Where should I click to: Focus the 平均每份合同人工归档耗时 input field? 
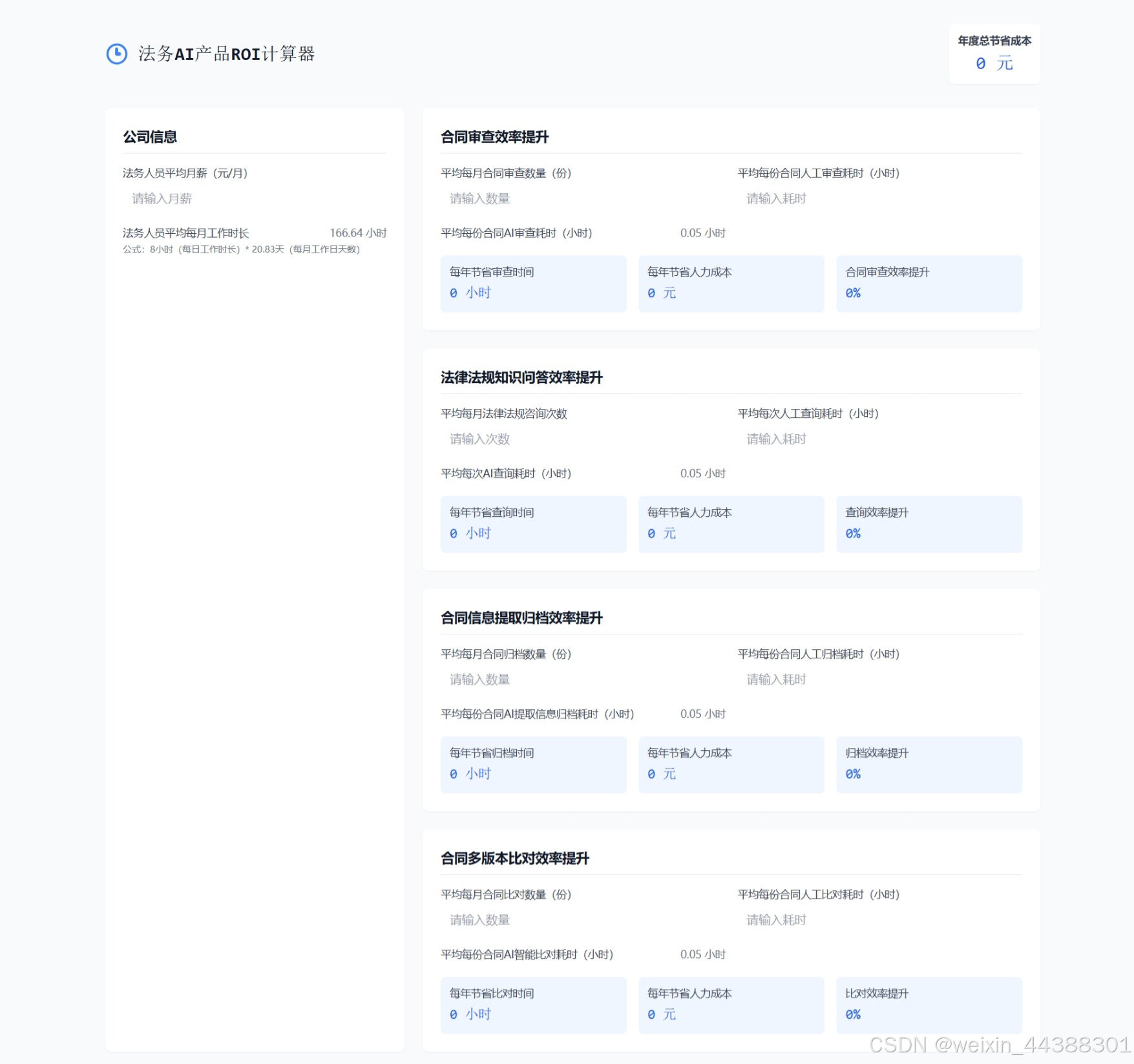coord(879,679)
